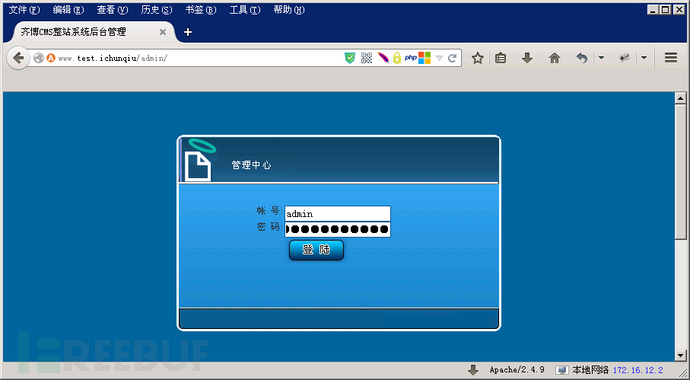Open the 工具 menu
The image size is (690, 380).
click(x=245, y=10)
